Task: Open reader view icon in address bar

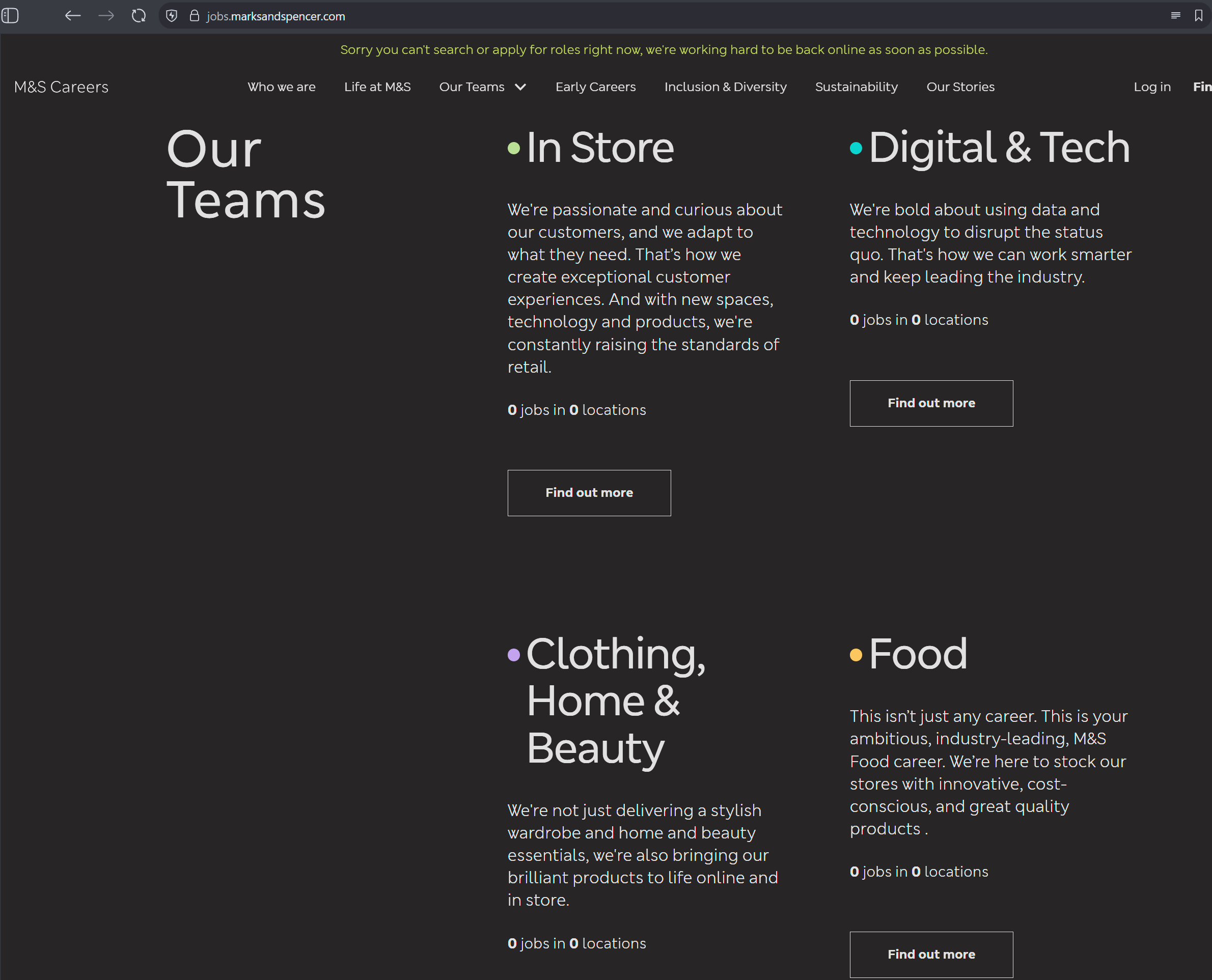Action: coord(1175,16)
